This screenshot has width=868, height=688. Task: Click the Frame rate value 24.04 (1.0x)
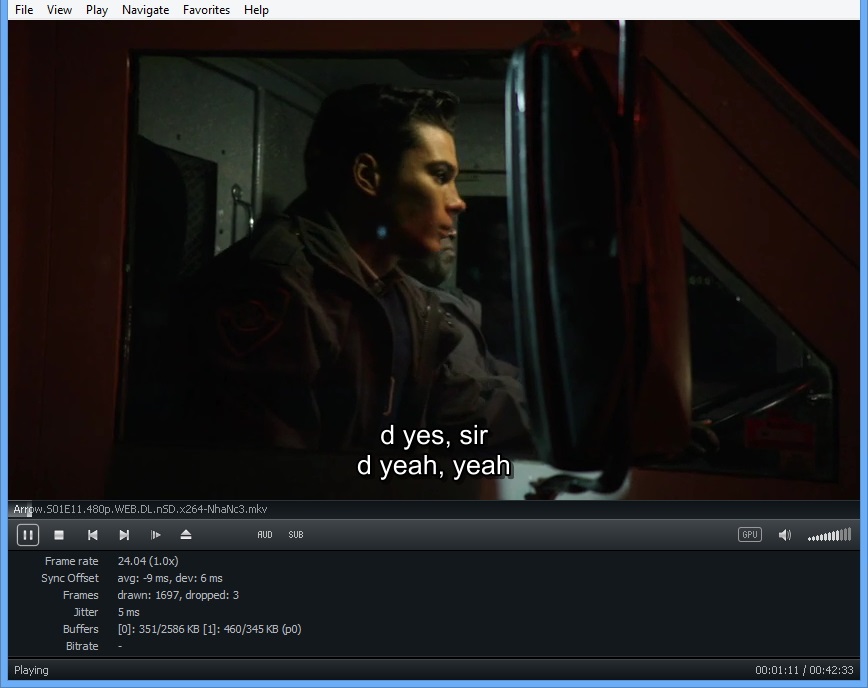click(x=148, y=561)
